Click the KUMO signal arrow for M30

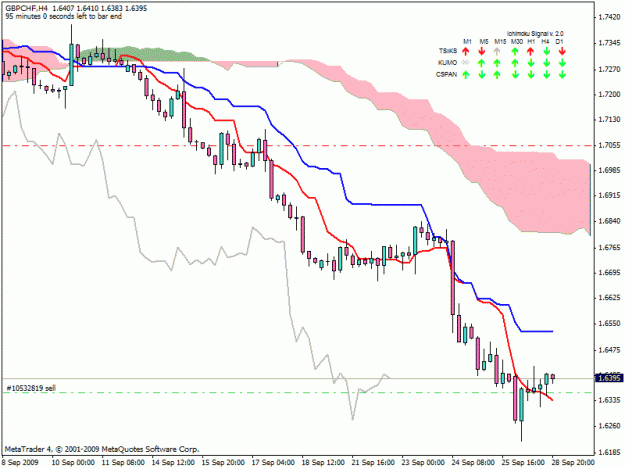point(515,63)
